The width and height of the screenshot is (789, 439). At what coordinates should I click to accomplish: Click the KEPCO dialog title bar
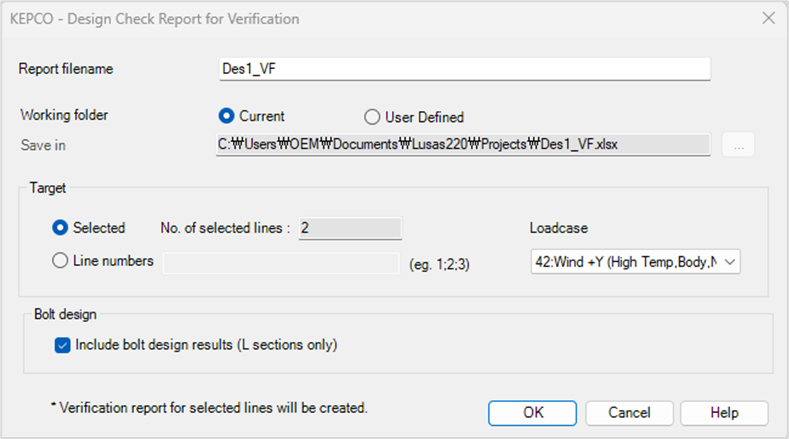click(x=300, y=18)
